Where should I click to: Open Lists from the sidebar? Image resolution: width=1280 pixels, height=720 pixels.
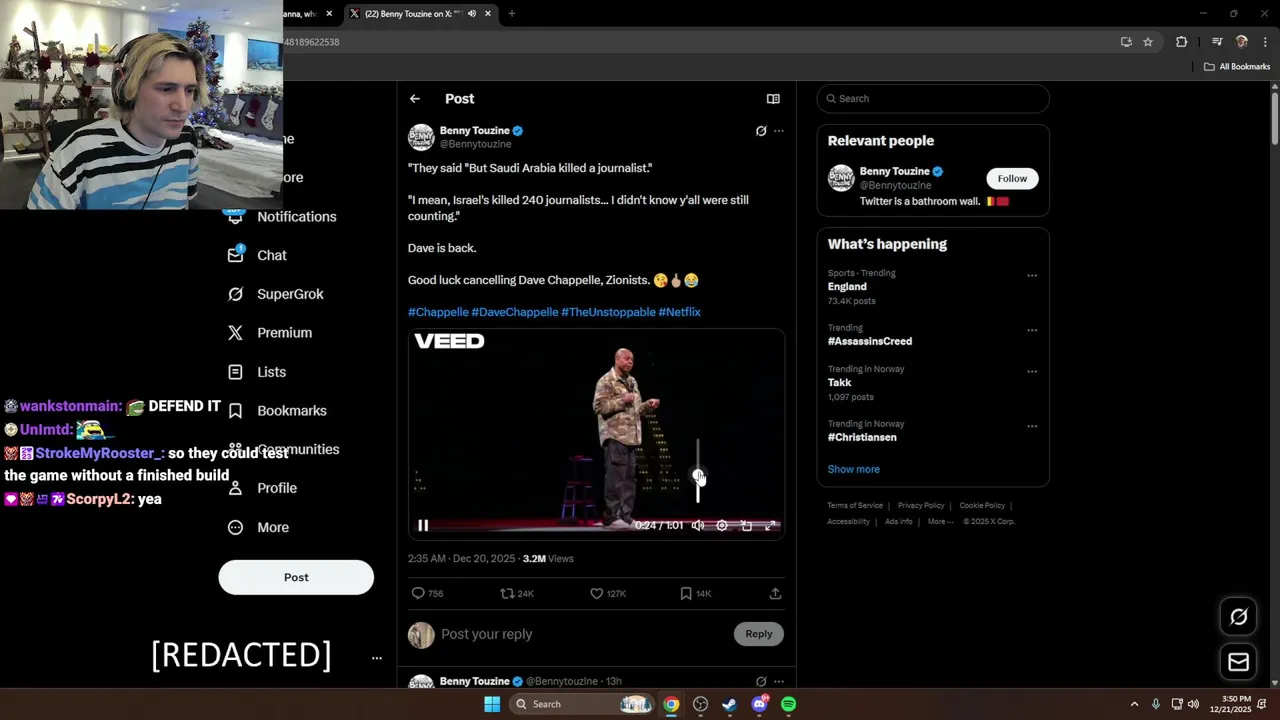(x=257, y=372)
